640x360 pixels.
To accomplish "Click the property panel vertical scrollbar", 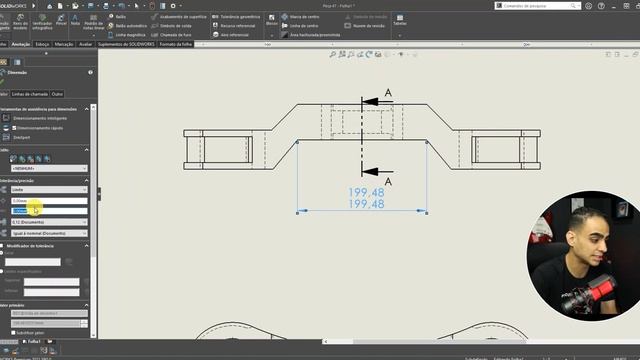I will click(x=93, y=220).
